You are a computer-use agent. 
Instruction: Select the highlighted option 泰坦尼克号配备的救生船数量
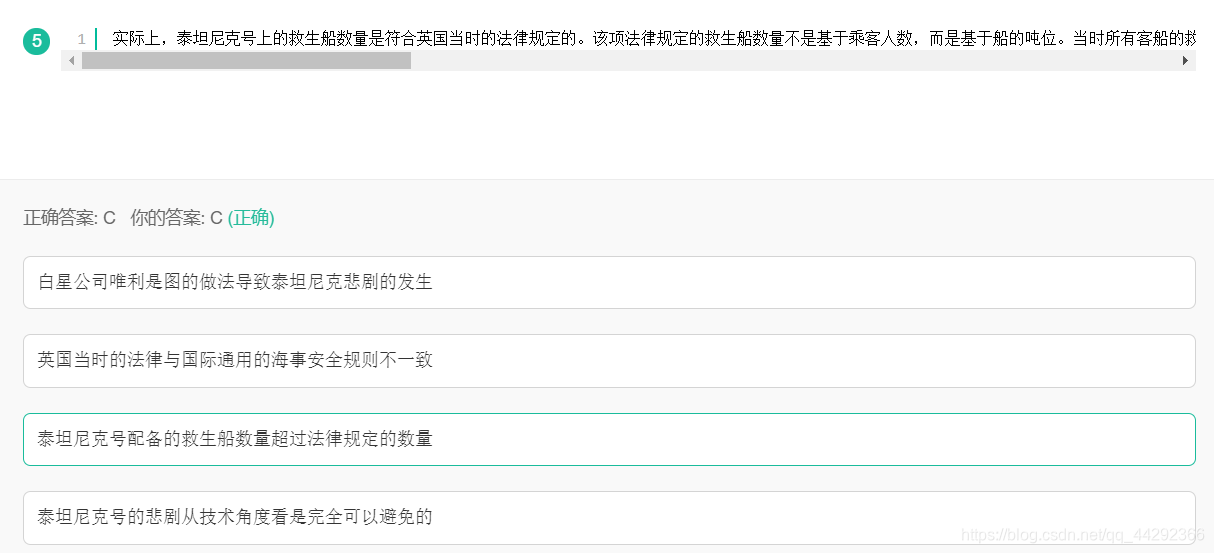click(609, 439)
